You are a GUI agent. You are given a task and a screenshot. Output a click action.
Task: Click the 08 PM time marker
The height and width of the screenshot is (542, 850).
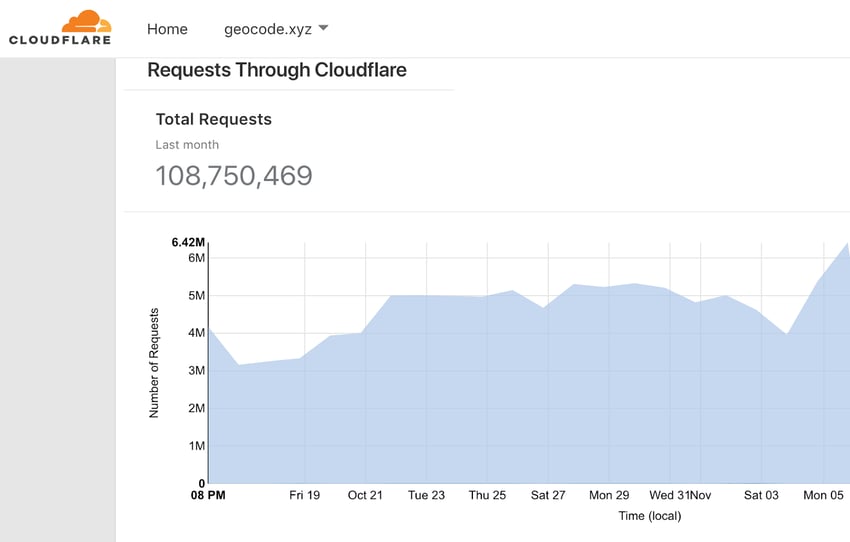(x=208, y=495)
